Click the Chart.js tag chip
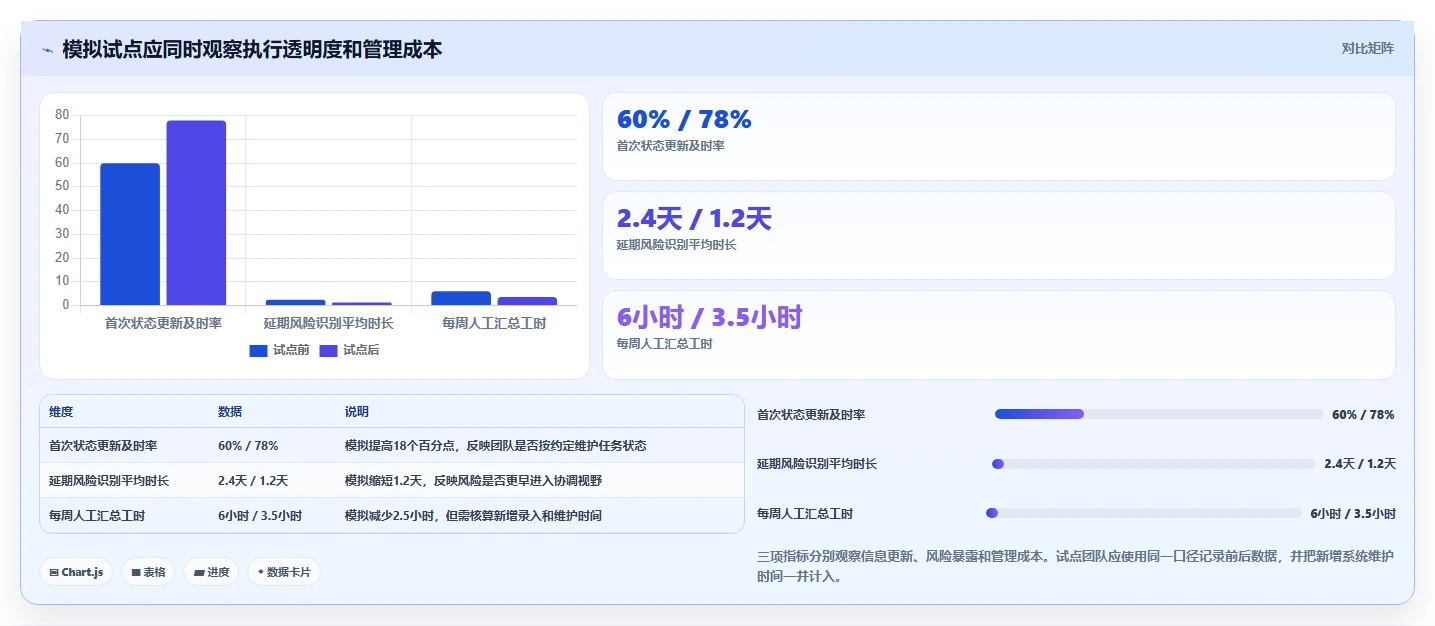The height and width of the screenshot is (626, 1435). click(x=76, y=572)
